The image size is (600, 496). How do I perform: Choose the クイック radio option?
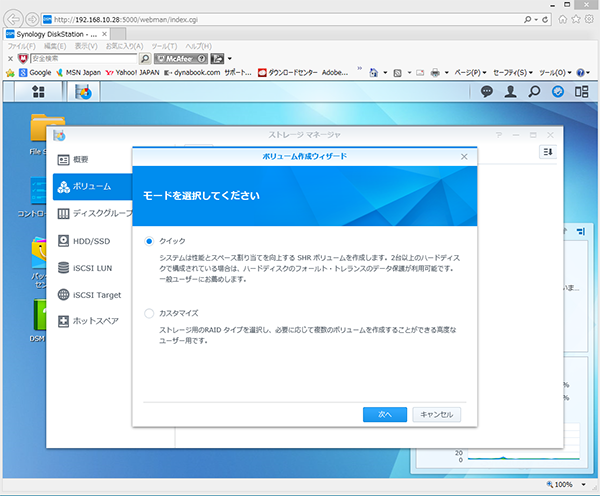[149, 241]
